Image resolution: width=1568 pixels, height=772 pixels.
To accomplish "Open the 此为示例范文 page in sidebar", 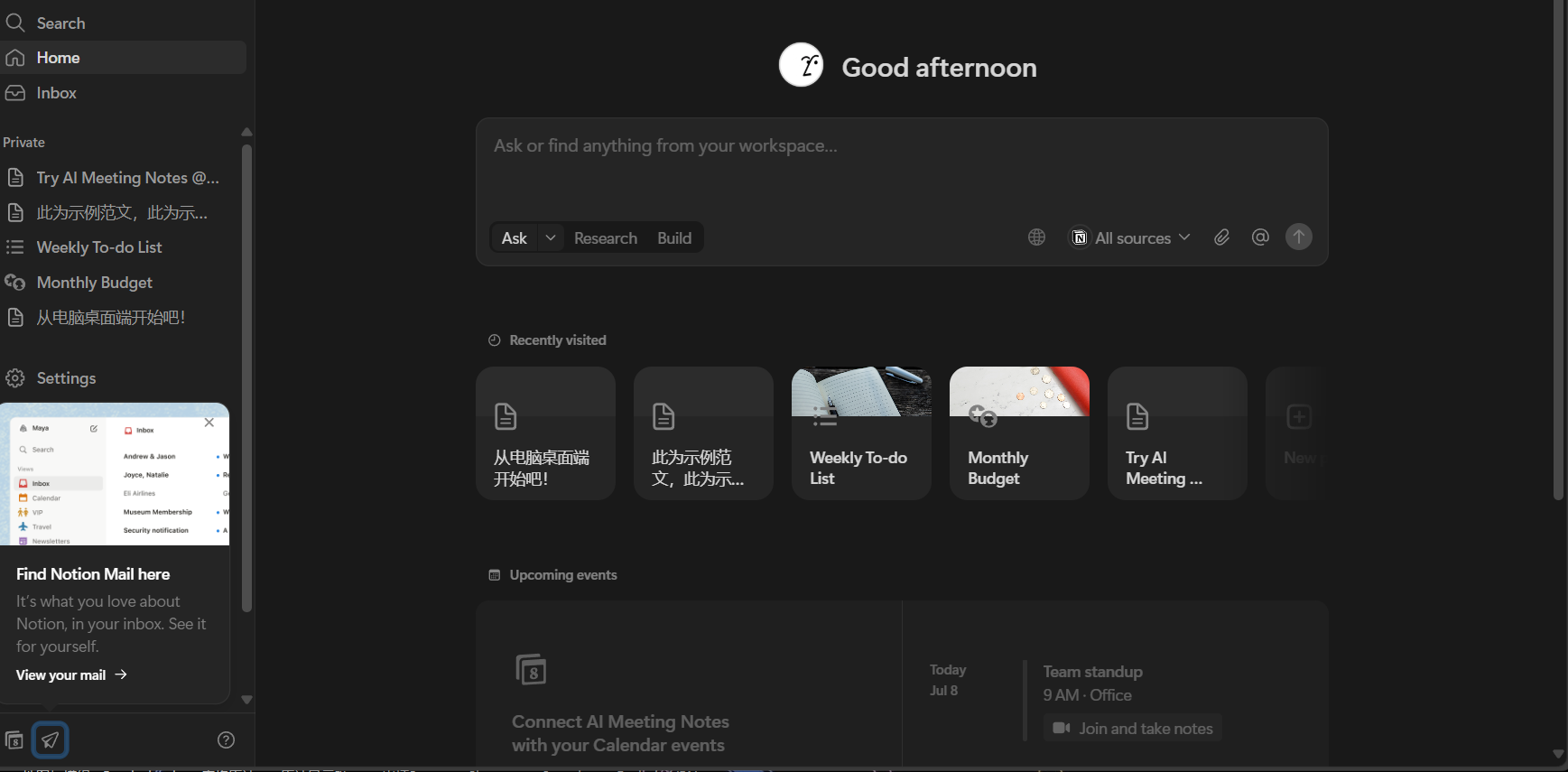I will (x=123, y=213).
